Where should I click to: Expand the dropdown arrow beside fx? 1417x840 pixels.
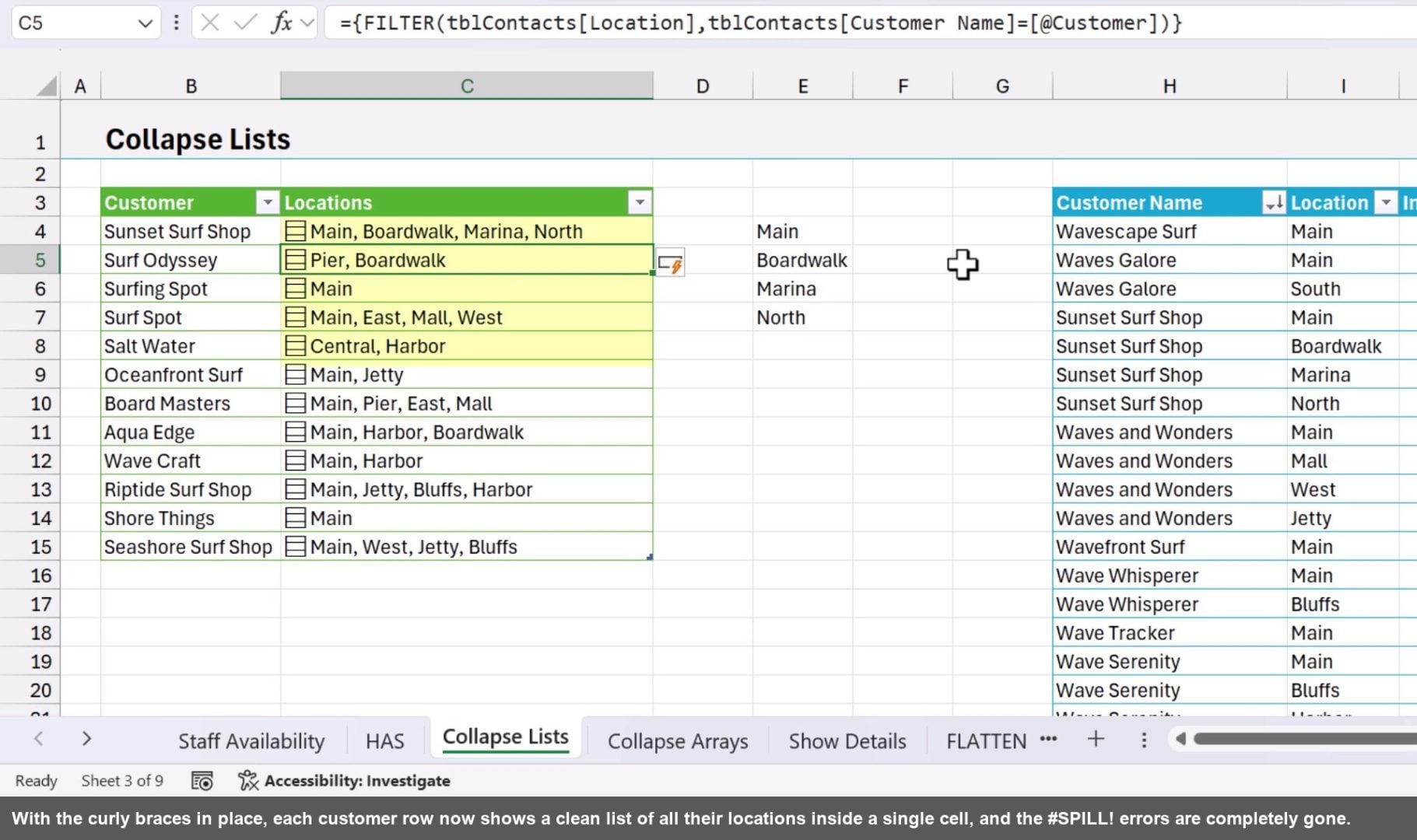coord(307,23)
